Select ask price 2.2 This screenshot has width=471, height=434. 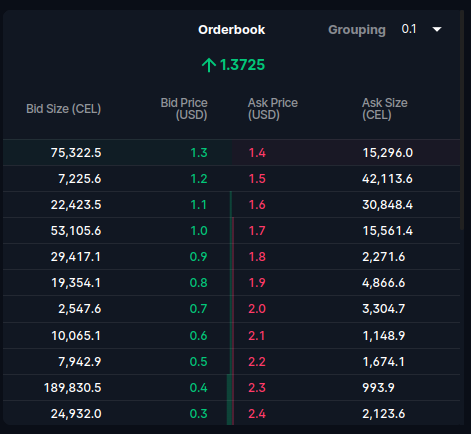257,362
